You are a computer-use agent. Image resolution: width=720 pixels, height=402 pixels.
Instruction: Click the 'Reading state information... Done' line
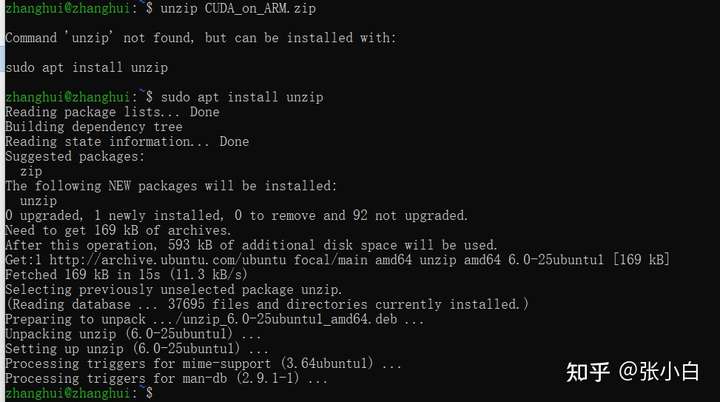[127, 142]
